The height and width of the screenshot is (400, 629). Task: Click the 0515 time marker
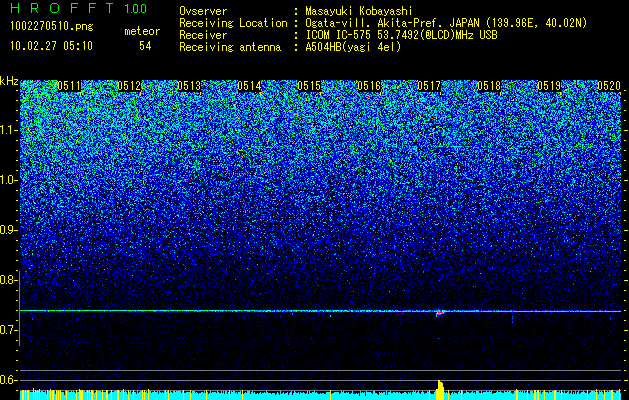(309, 86)
